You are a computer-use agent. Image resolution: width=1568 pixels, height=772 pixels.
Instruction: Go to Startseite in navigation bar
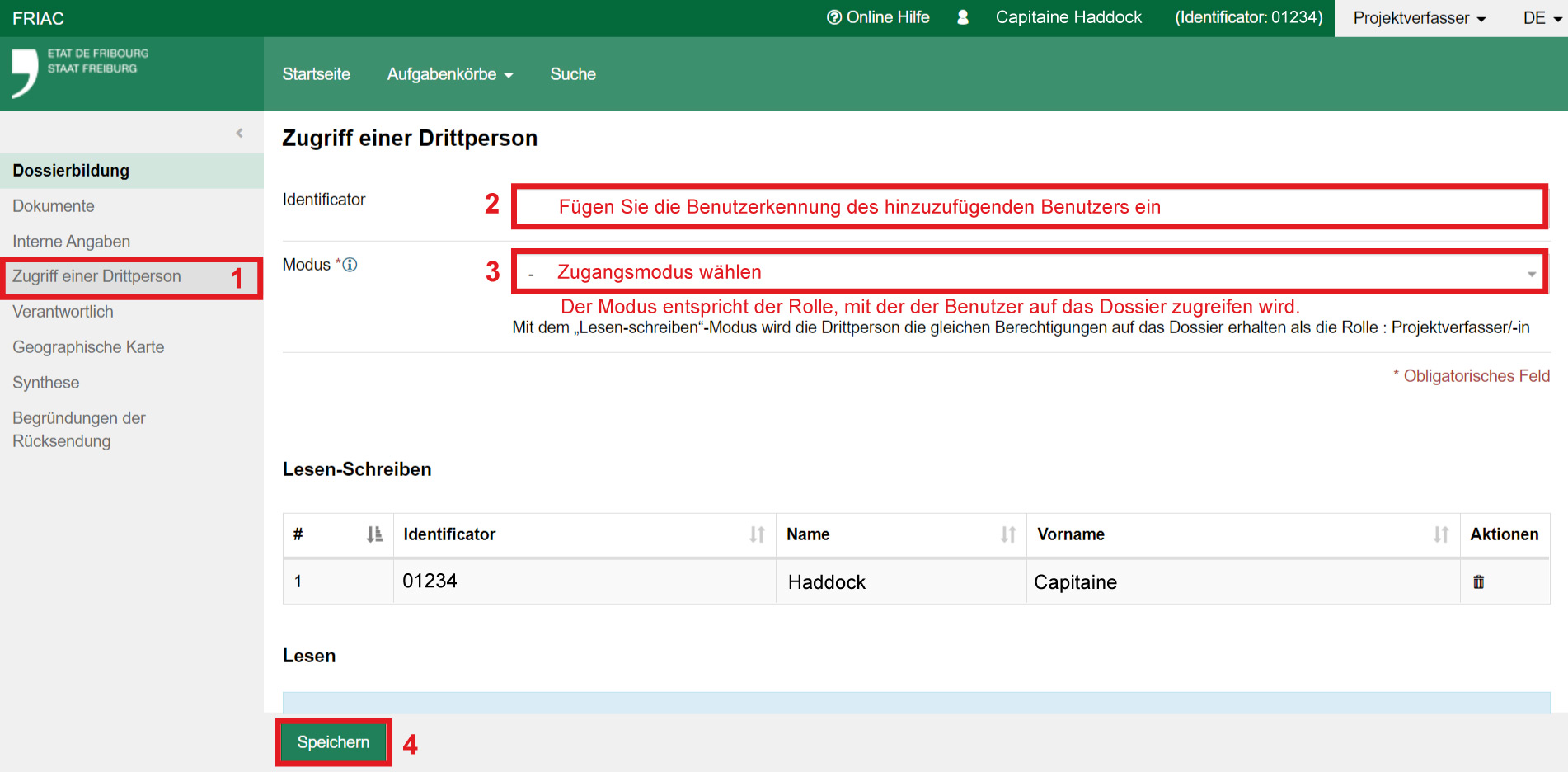(316, 74)
